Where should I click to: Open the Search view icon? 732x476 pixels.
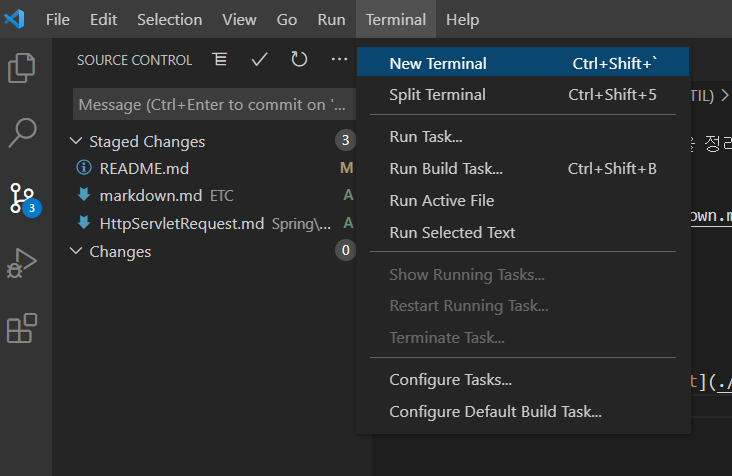[22, 131]
